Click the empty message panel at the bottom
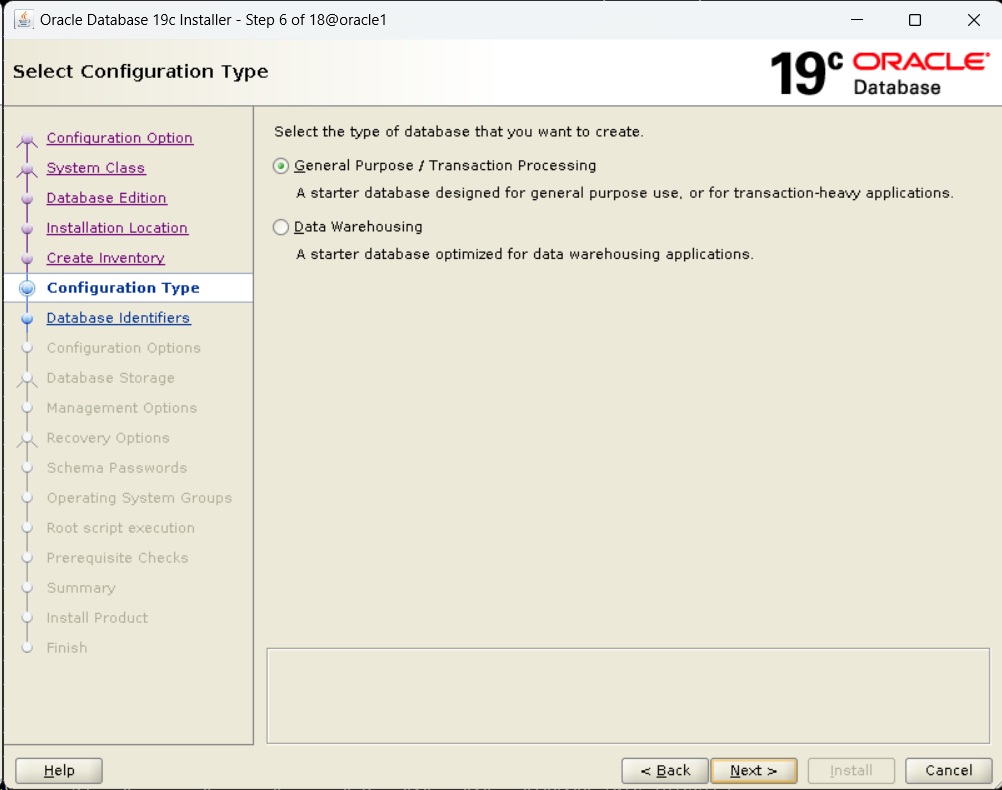The width and height of the screenshot is (1002, 790). tap(627, 695)
